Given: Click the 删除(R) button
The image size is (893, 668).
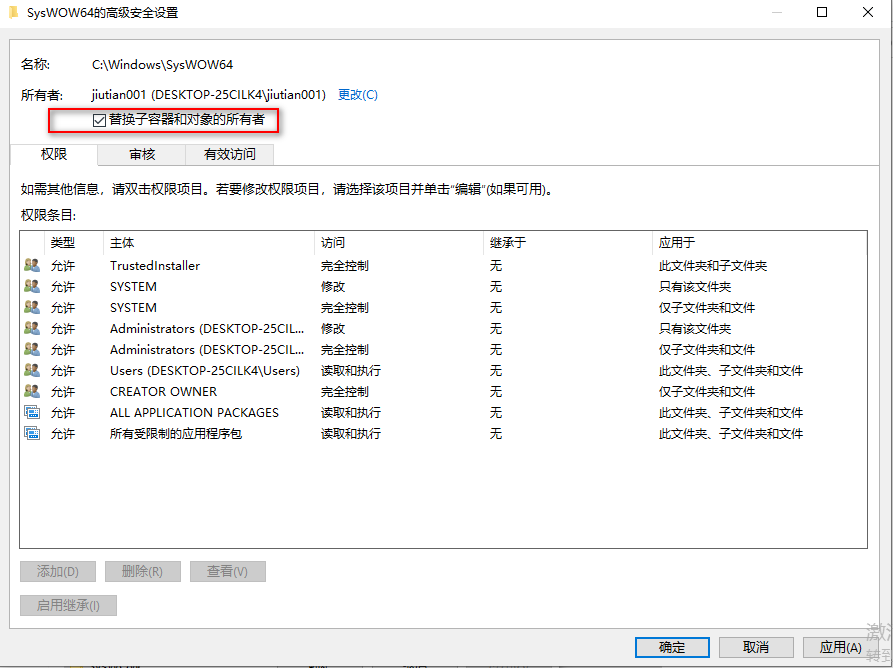Looking at the screenshot, I should coord(142,571).
